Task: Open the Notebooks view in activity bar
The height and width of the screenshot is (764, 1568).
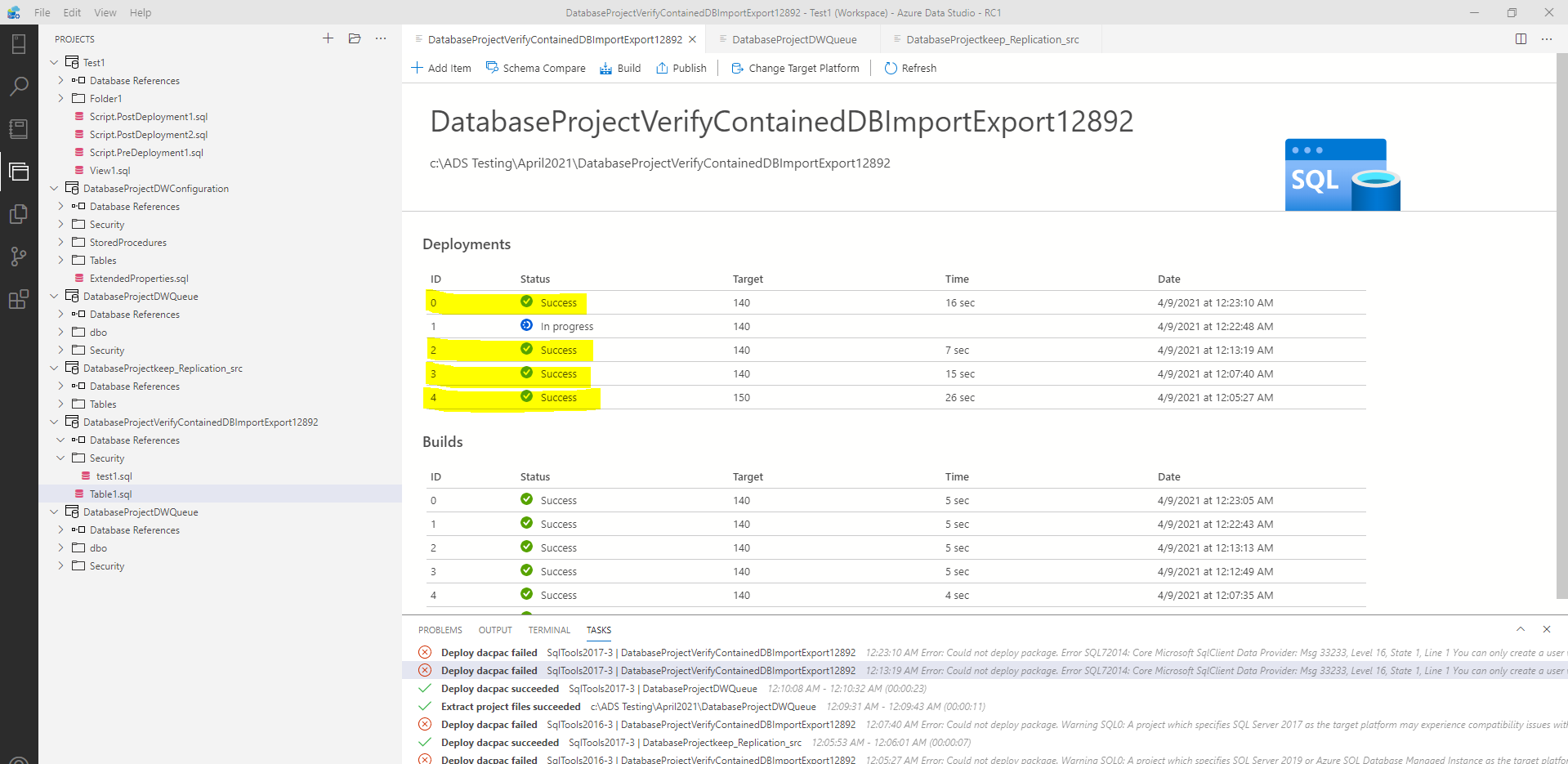Action: pos(19,128)
